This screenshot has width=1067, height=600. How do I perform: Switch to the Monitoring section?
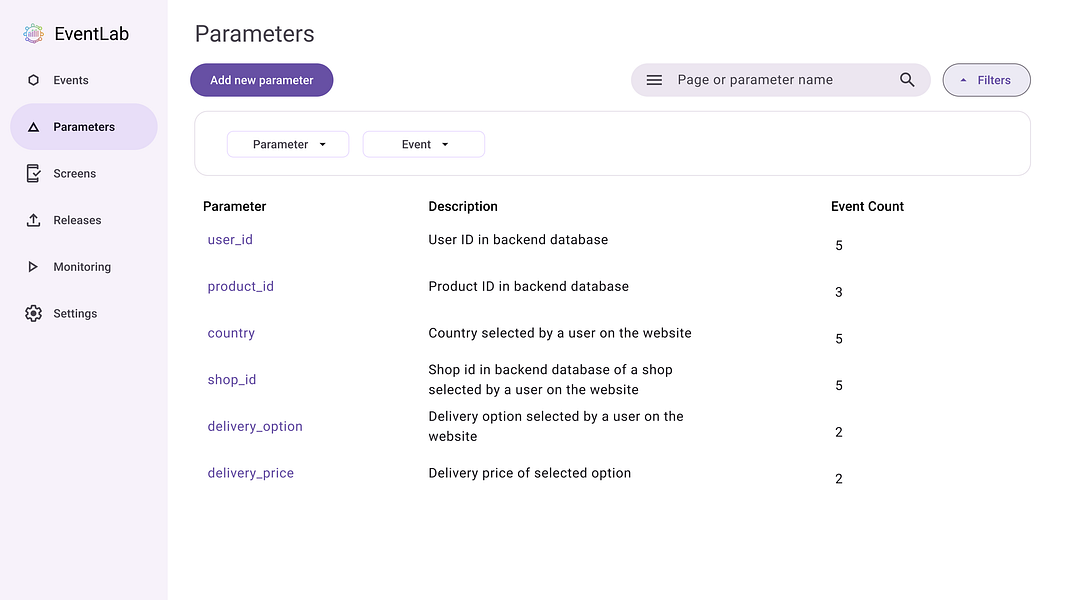(x=82, y=267)
